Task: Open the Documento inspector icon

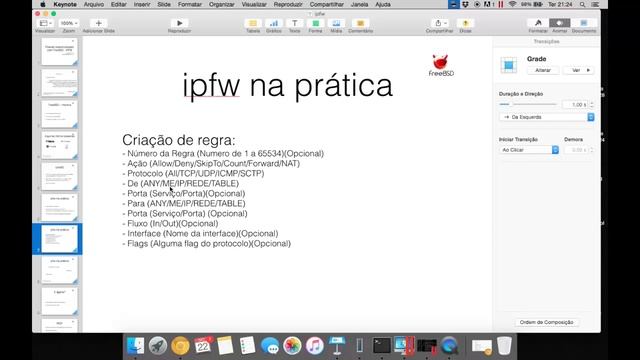Action: tap(584, 23)
